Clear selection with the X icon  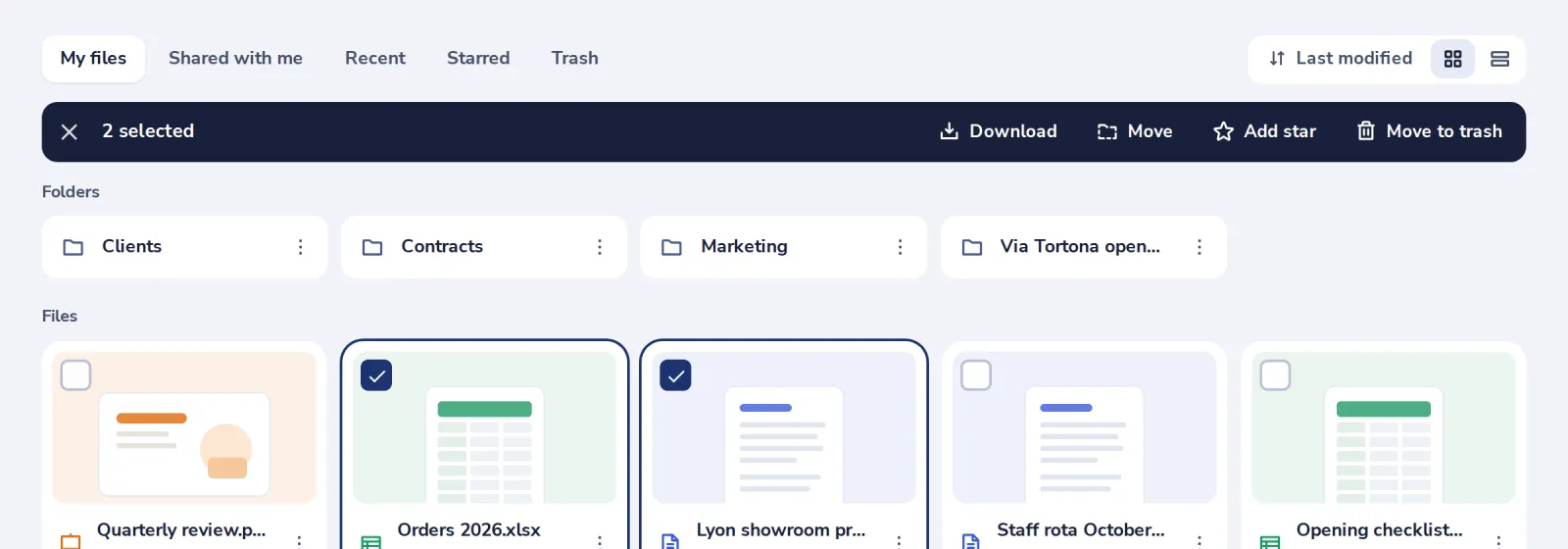click(x=69, y=131)
